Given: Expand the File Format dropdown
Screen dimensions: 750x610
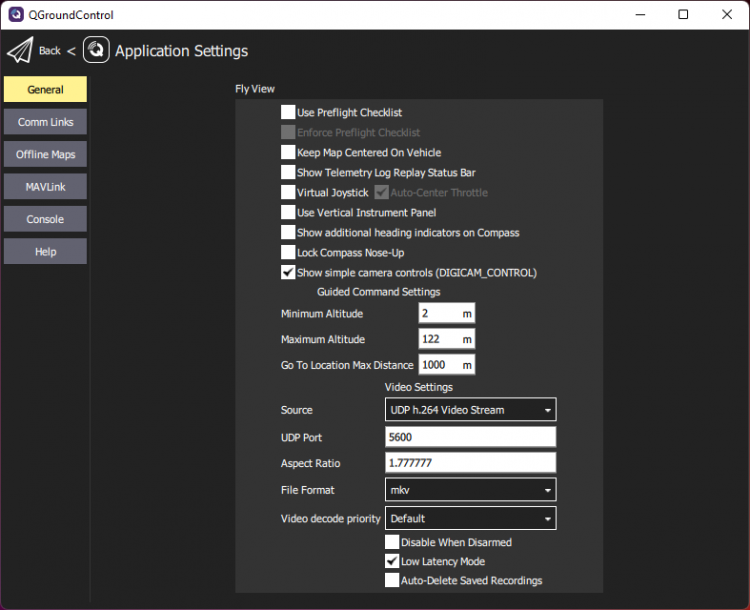Looking at the screenshot, I should tap(470, 490).
